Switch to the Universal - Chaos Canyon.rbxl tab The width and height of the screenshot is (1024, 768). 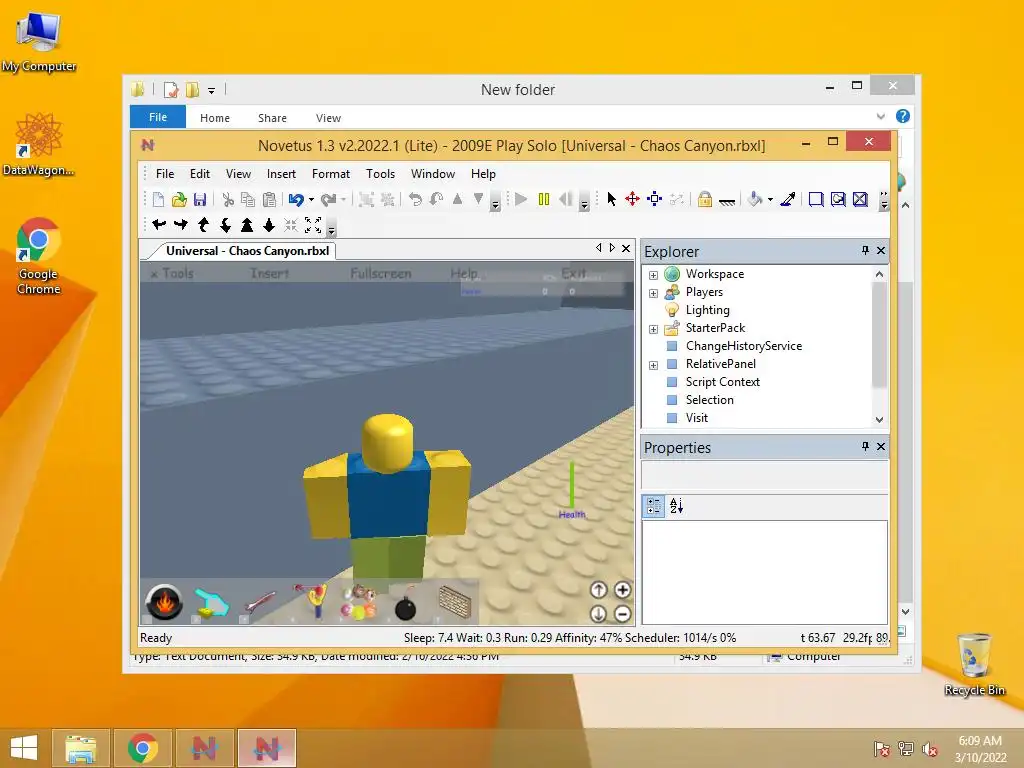[x=247, y=251]
